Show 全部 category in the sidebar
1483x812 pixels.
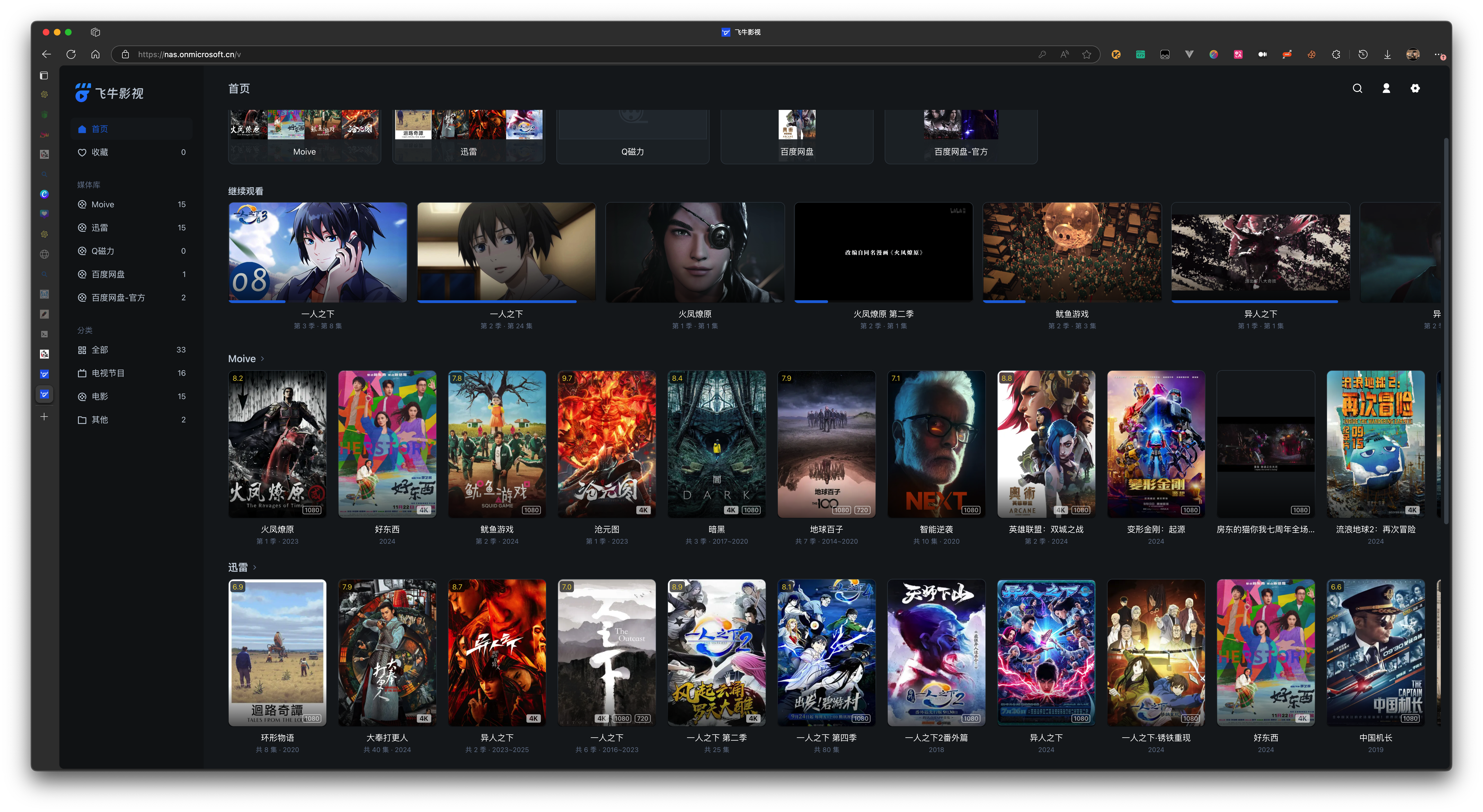[132, 350]
